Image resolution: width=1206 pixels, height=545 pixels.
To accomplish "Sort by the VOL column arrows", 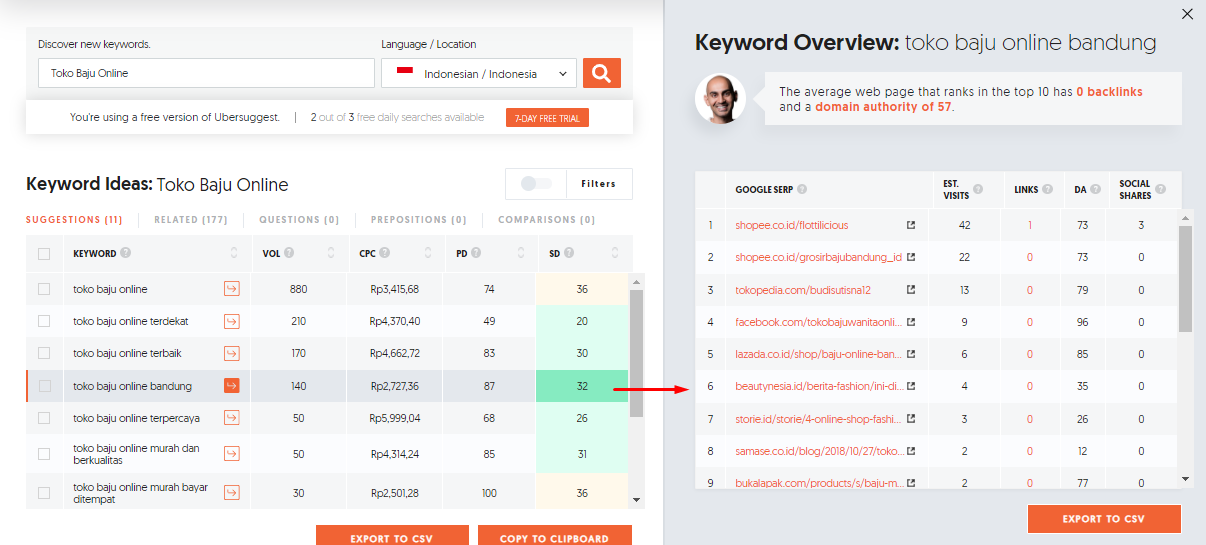I will click(x=331, y=254).
